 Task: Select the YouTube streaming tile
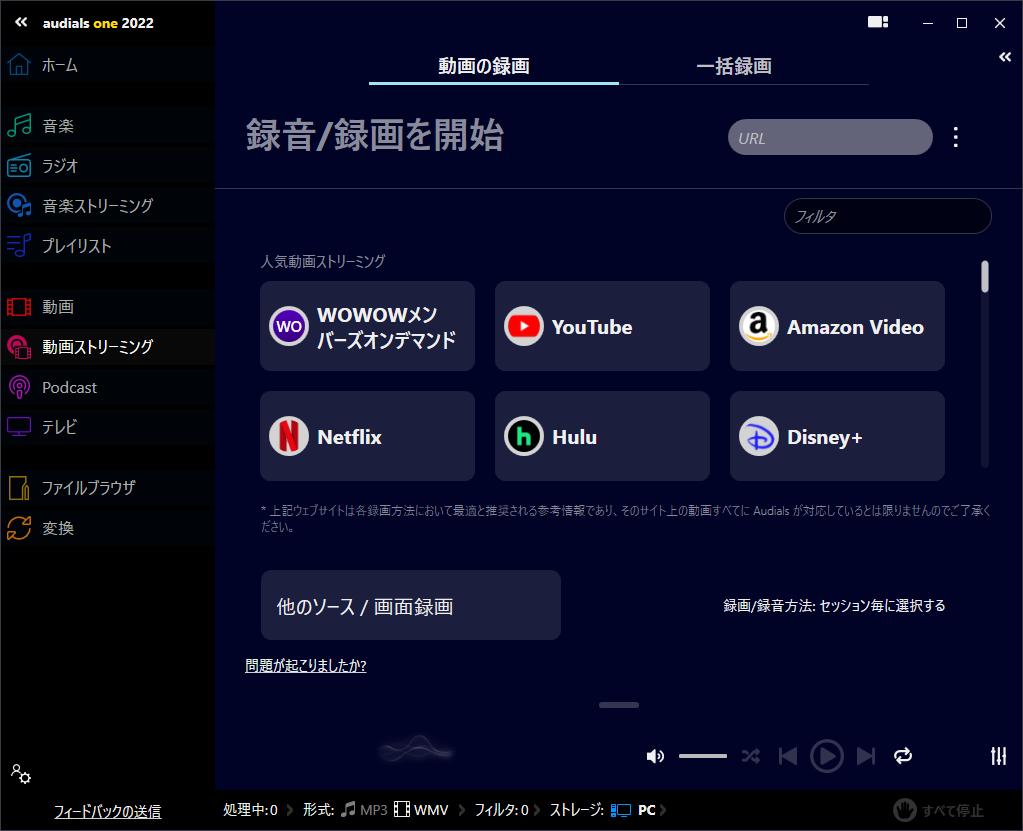coord(602,326)
